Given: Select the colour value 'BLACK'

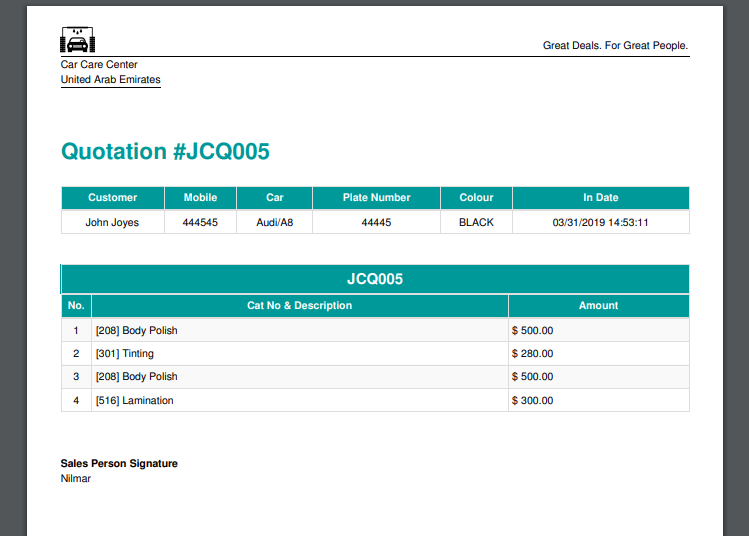Looking at the screenshot, I should 476,223.
